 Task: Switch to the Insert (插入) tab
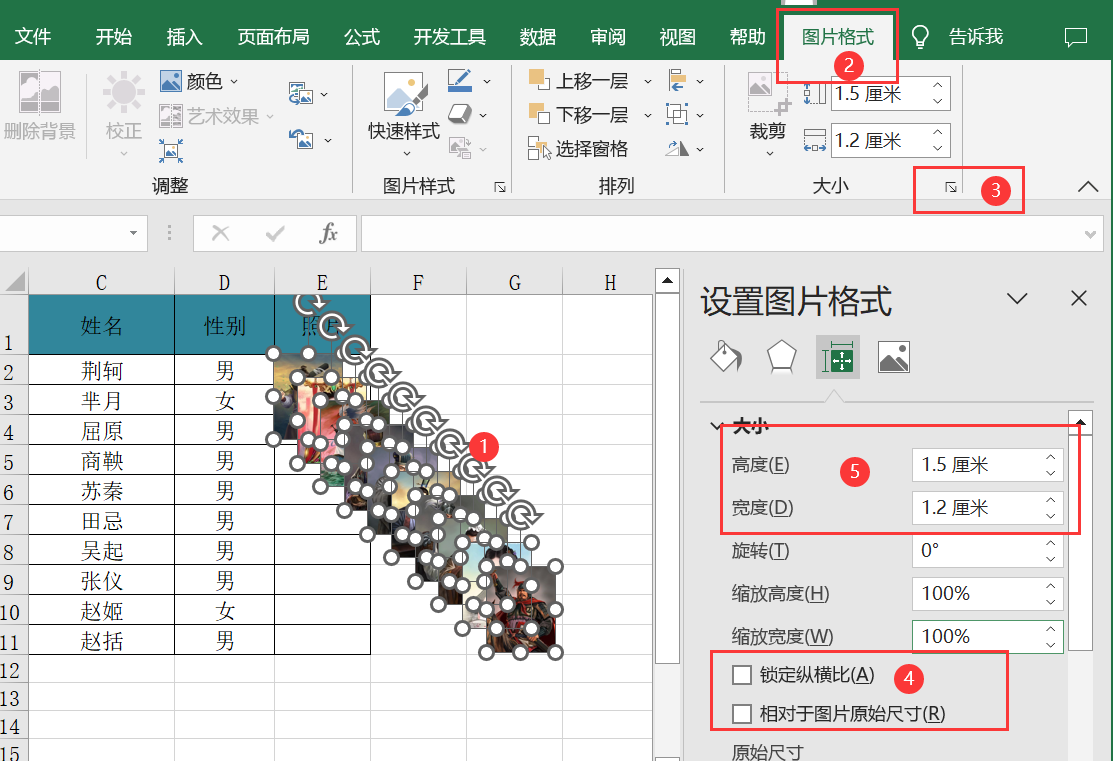pyautogui.click(x=185, y=37)
